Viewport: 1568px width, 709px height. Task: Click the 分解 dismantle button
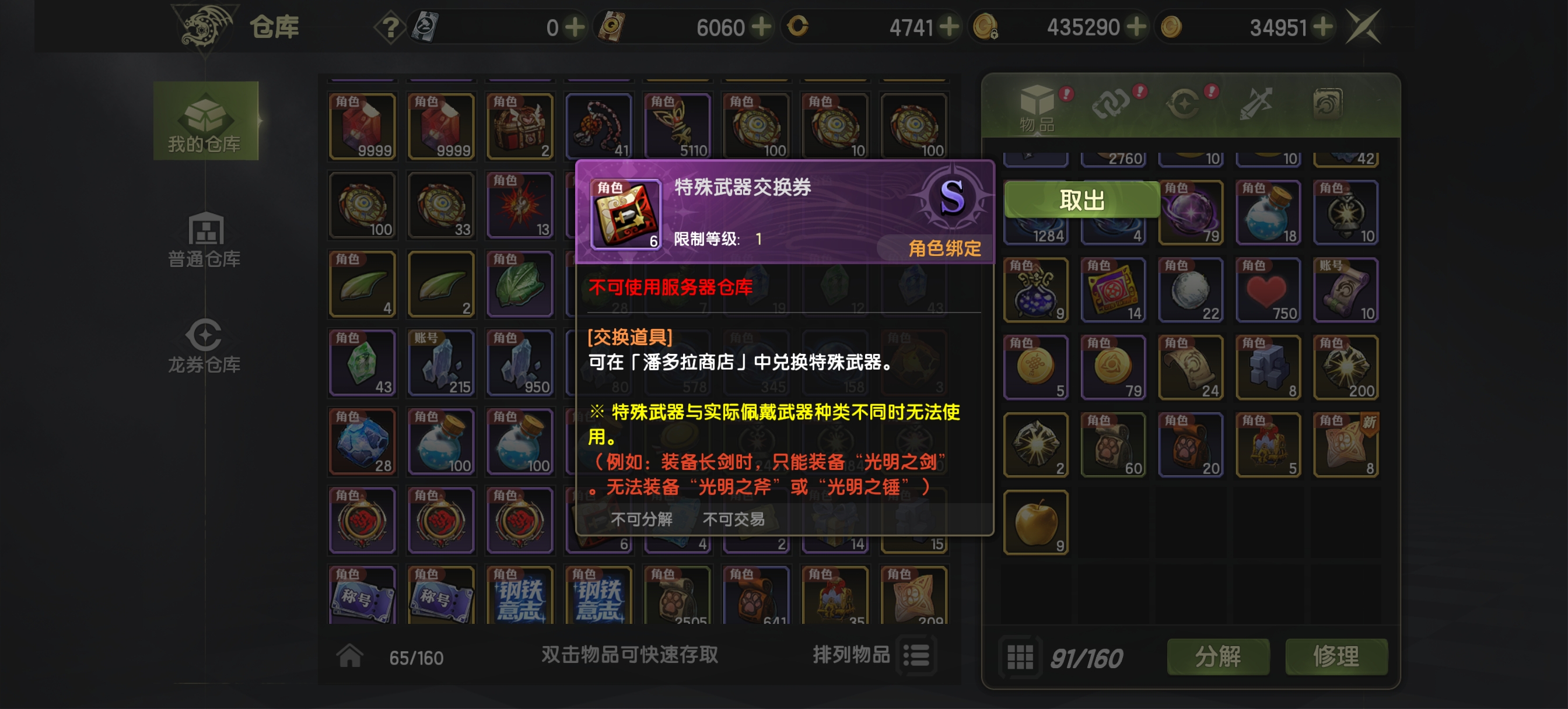(x=1218, y=656)
